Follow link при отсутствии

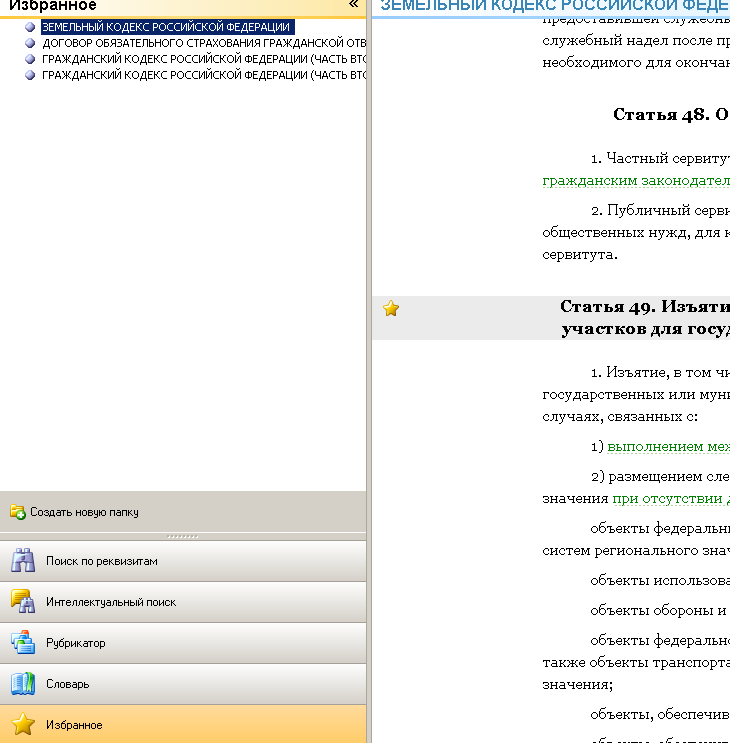point(671,498)
